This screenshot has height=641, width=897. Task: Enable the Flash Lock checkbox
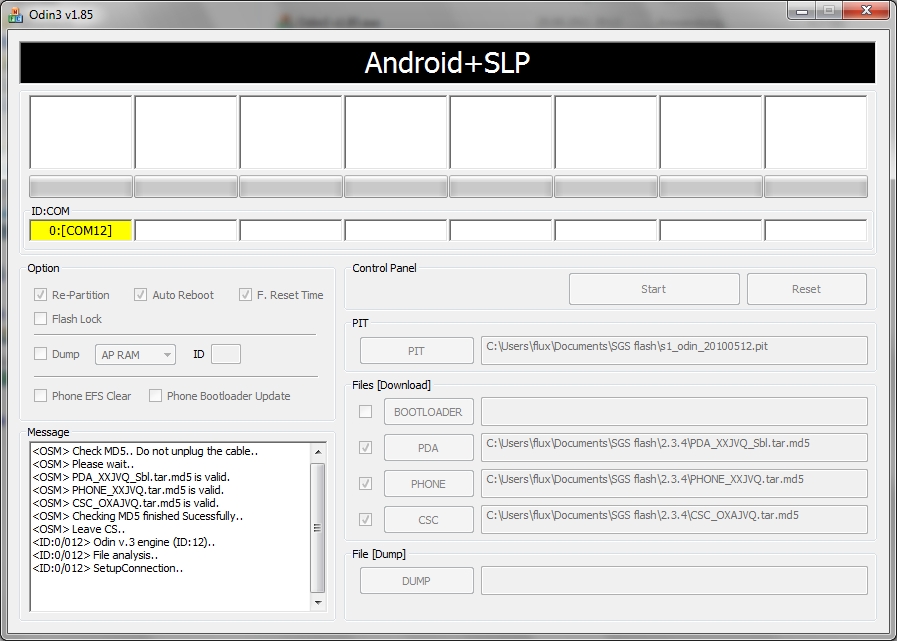pos(40,319)
